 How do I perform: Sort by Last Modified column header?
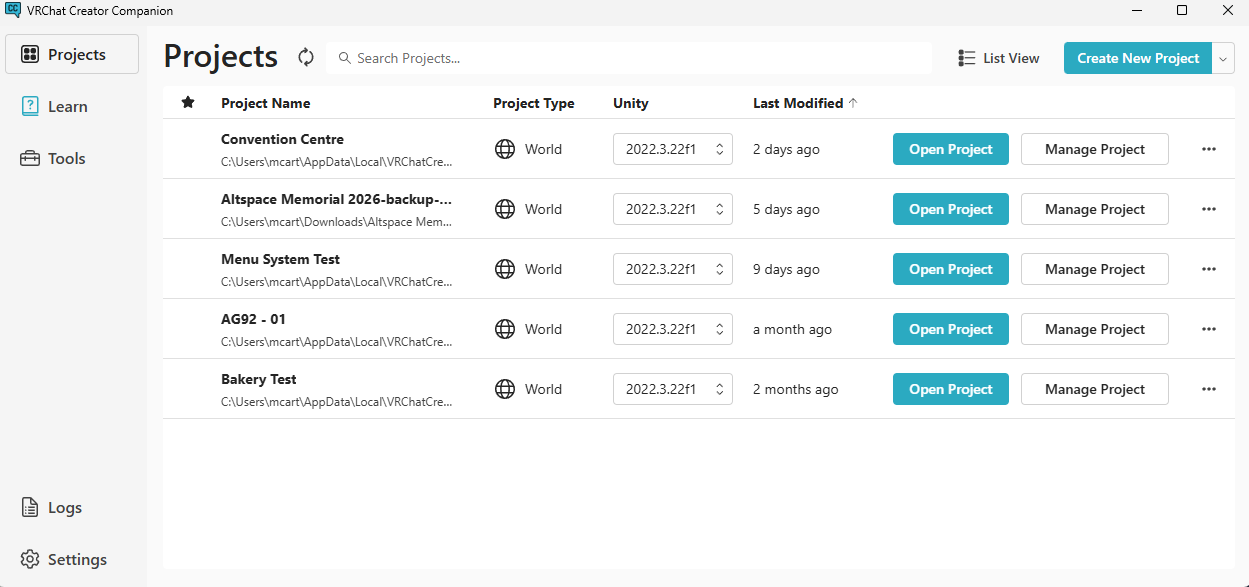click(x=798, y=103)
